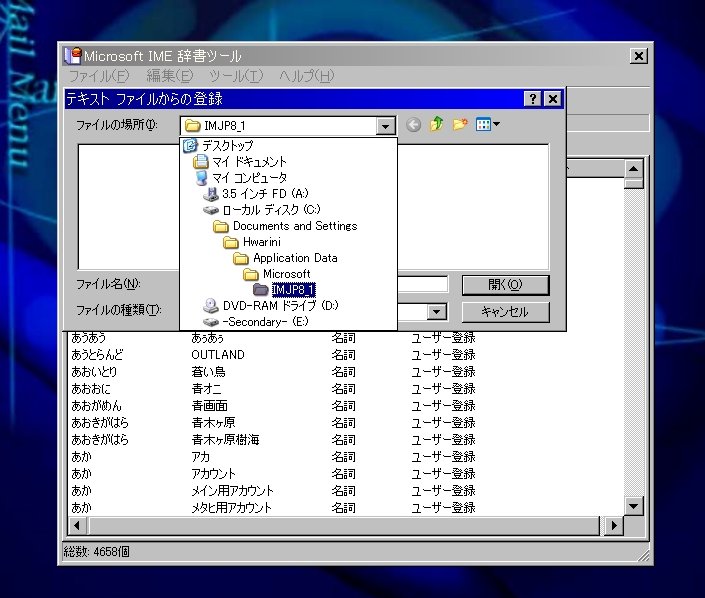Select reading あおいとり in list

tap(94, 372)
